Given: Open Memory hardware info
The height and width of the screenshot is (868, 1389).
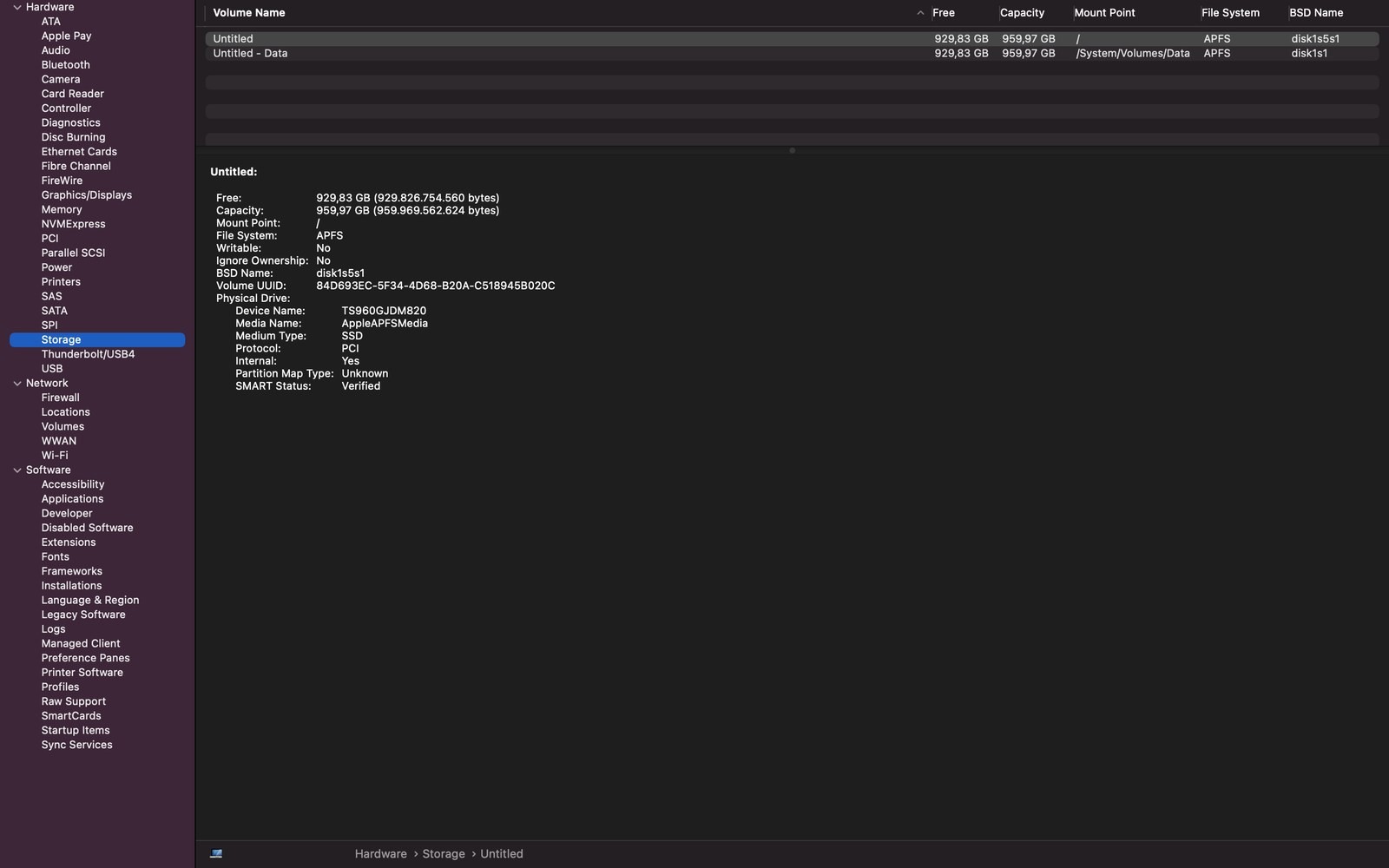Looking at the screenshot, I should [62, 209].
